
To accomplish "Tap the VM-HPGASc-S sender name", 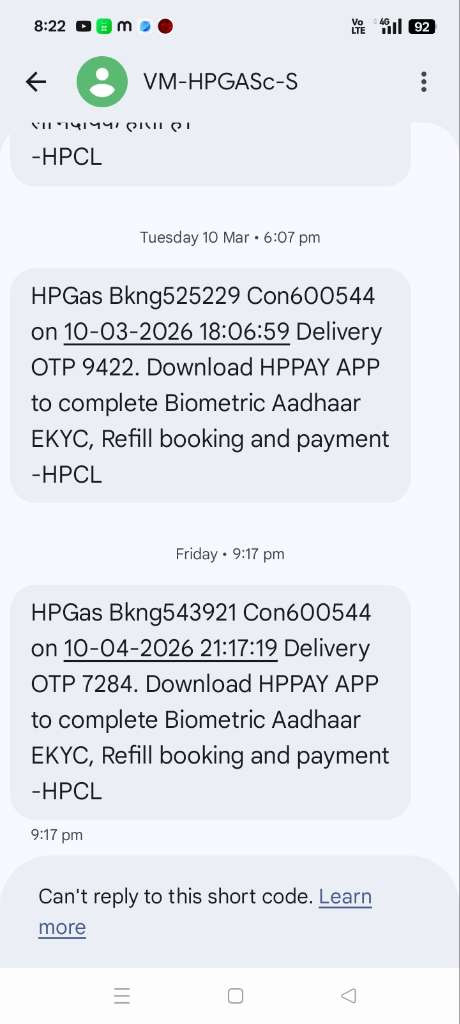I will [220, 82].
